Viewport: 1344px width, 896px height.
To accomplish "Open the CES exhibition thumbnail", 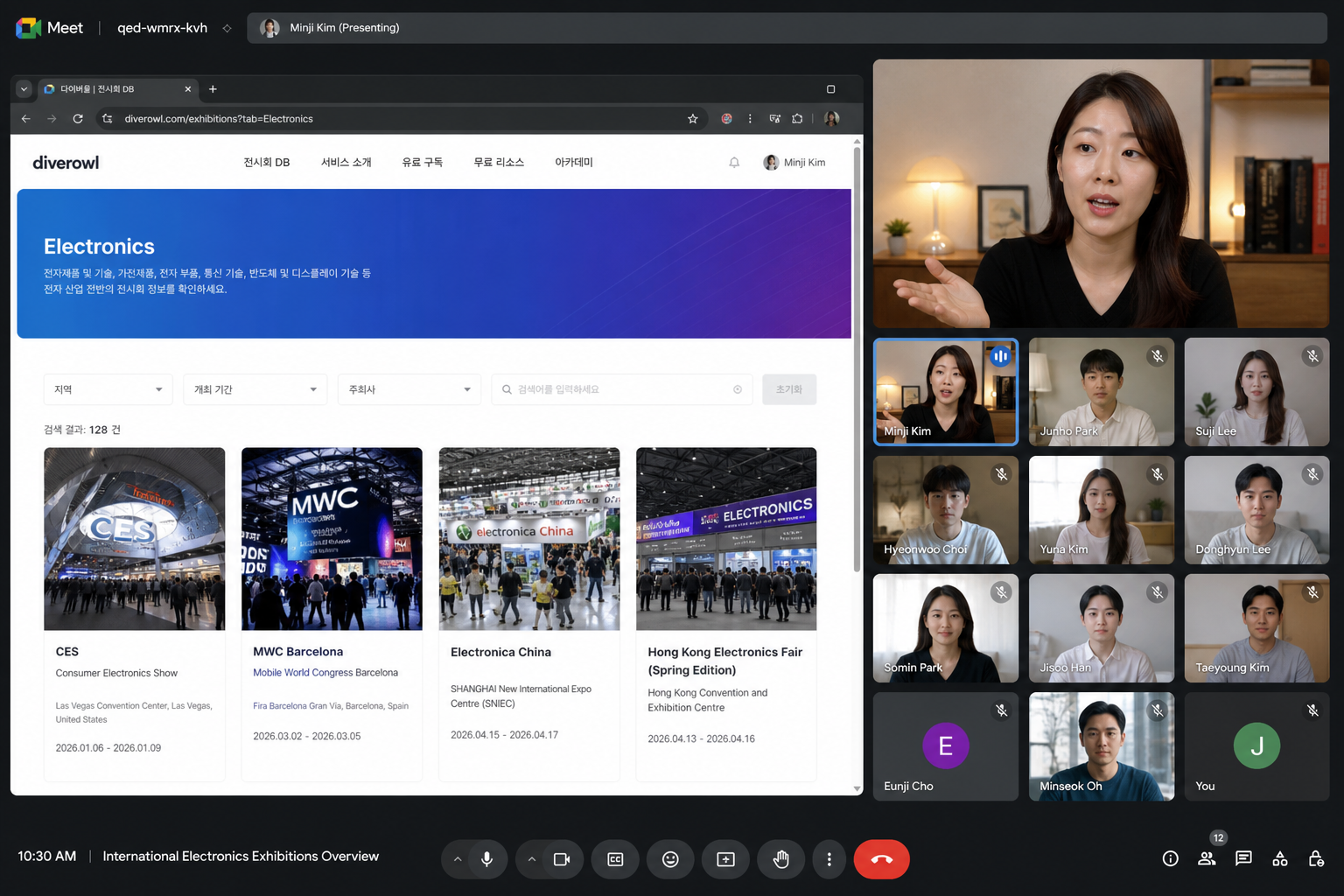I will coord(135,539).
